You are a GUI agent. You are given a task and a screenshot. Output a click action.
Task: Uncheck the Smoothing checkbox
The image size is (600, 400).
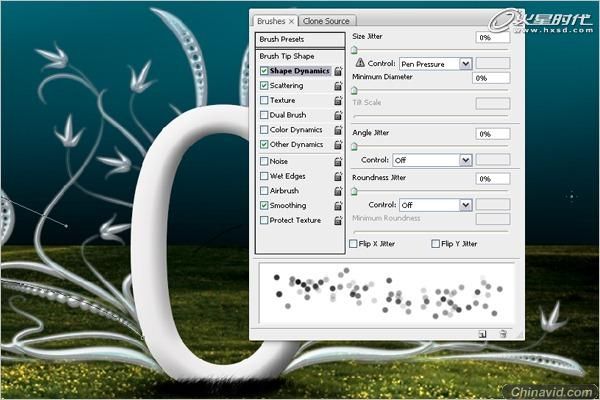point(264,206)
